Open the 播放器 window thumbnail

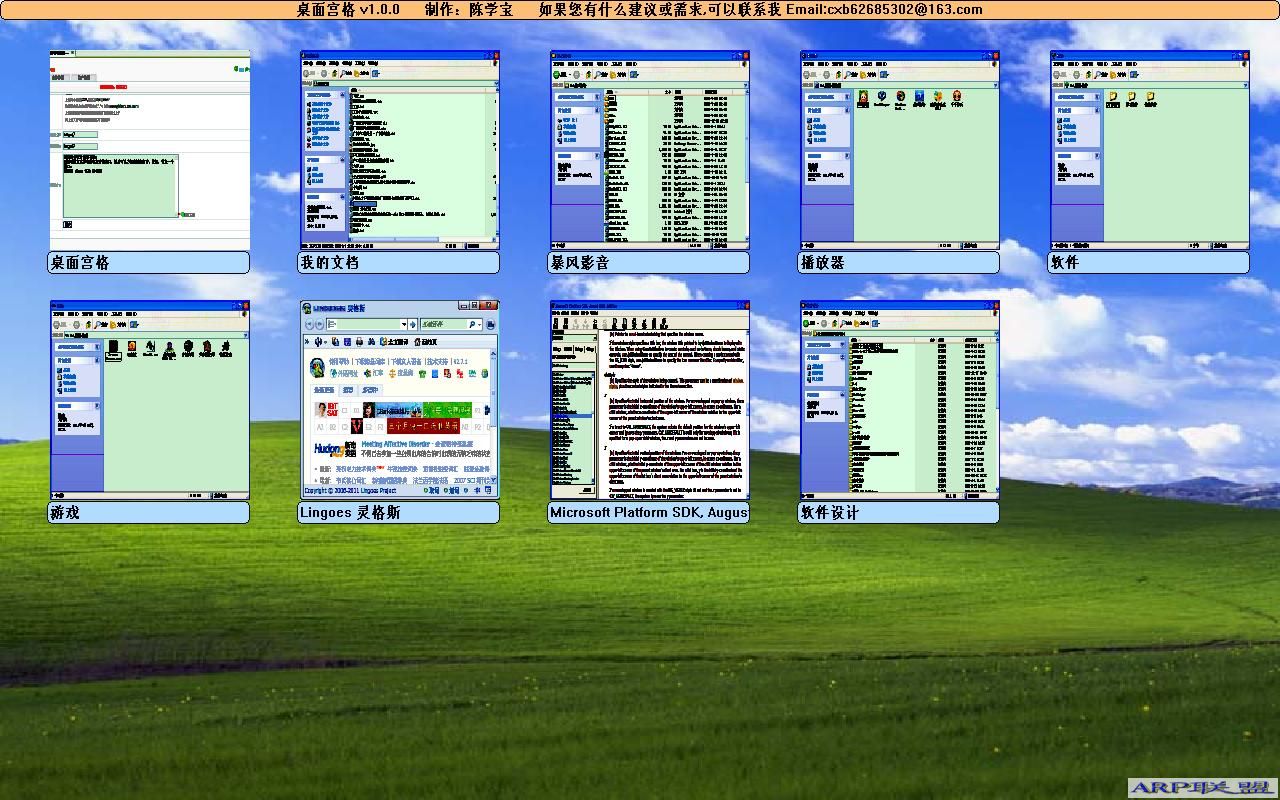[x=900, y=150]
